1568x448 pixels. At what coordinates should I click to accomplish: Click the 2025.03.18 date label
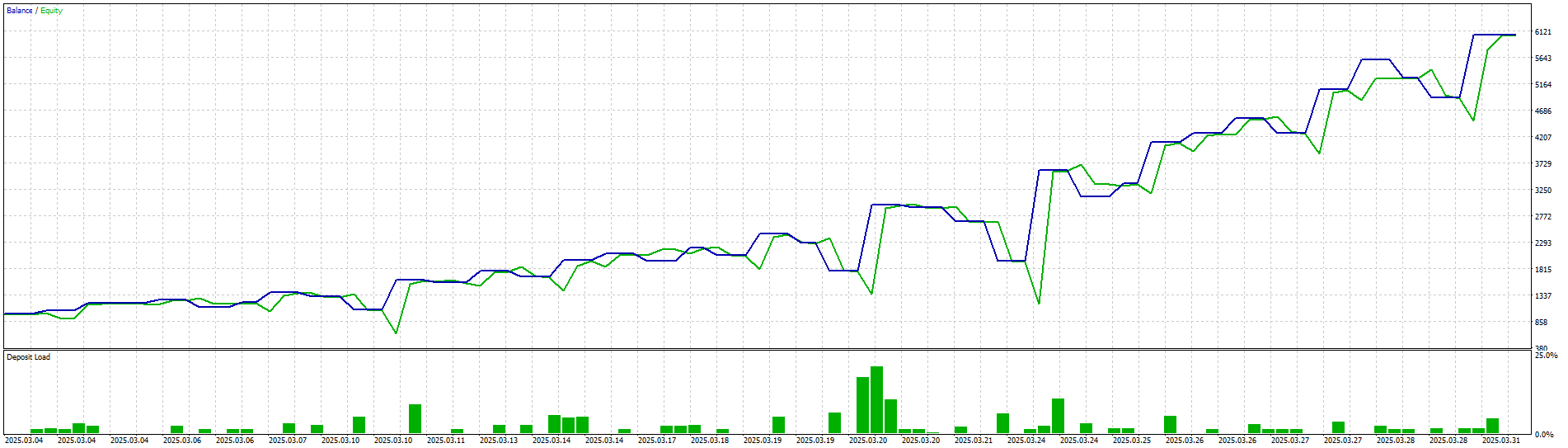tap(709, 441)
